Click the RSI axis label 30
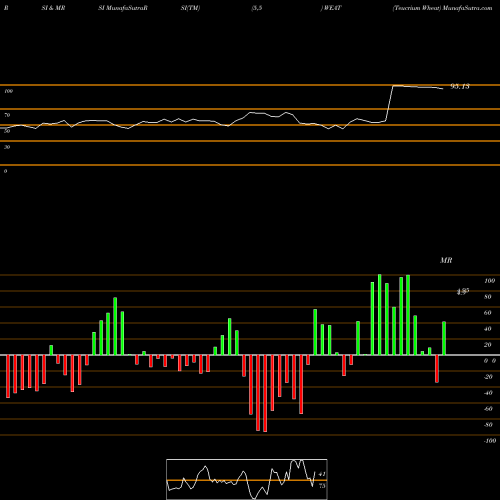Image resolution: width=500 pixels, height=500 pixels. [x=7, y=147]
